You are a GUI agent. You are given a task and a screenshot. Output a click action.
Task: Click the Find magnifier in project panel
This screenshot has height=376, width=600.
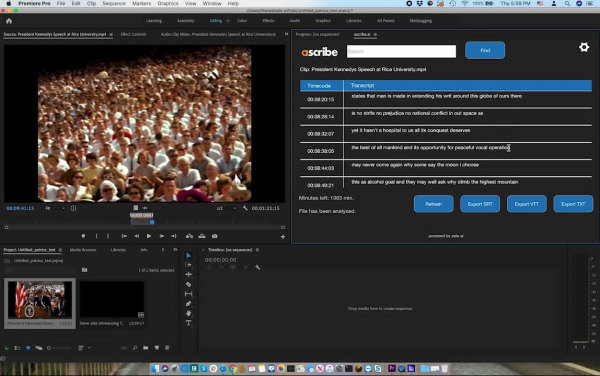(x=135, y=348)
